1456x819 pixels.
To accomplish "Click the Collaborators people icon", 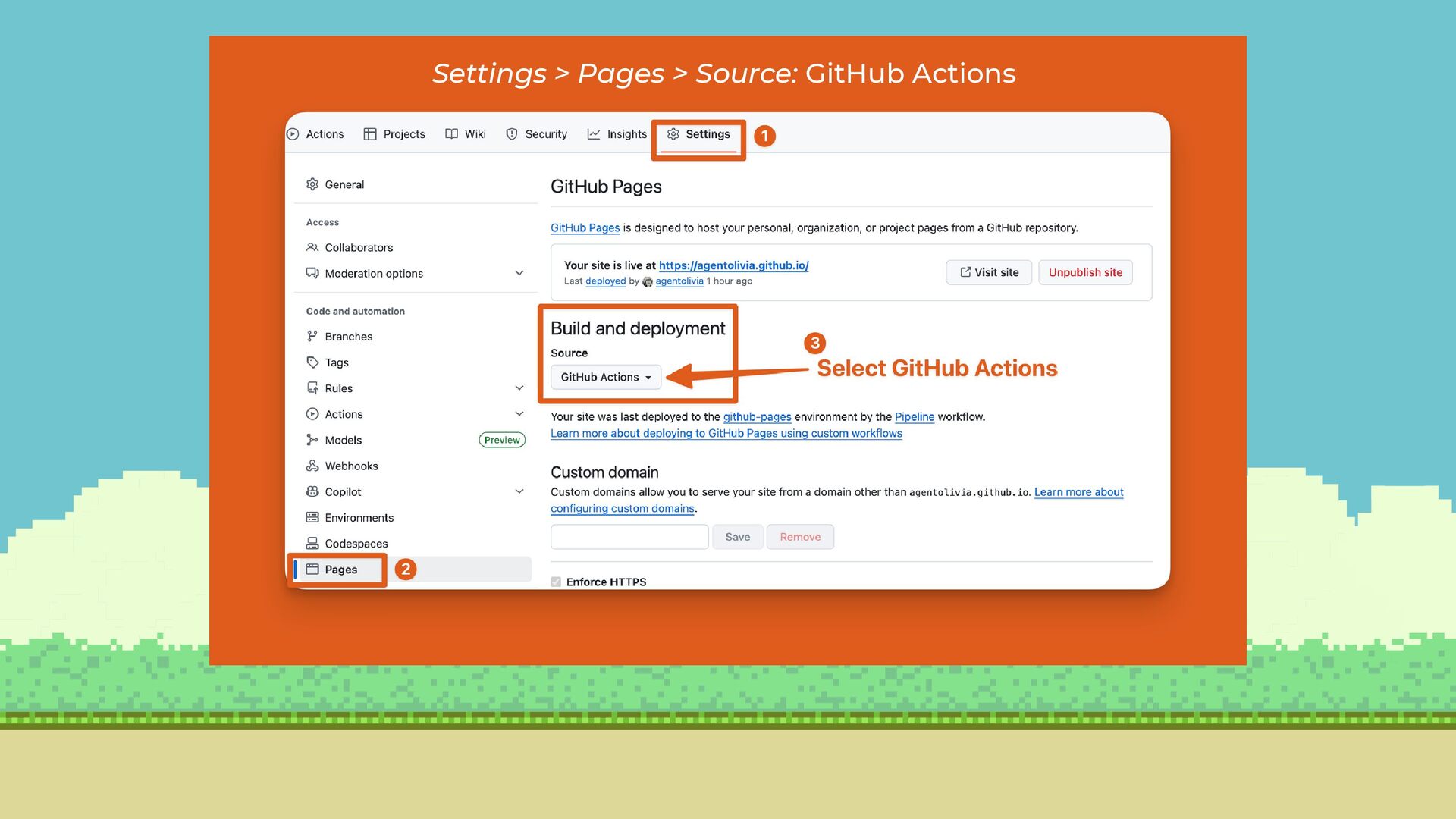I will click(312, 247).
